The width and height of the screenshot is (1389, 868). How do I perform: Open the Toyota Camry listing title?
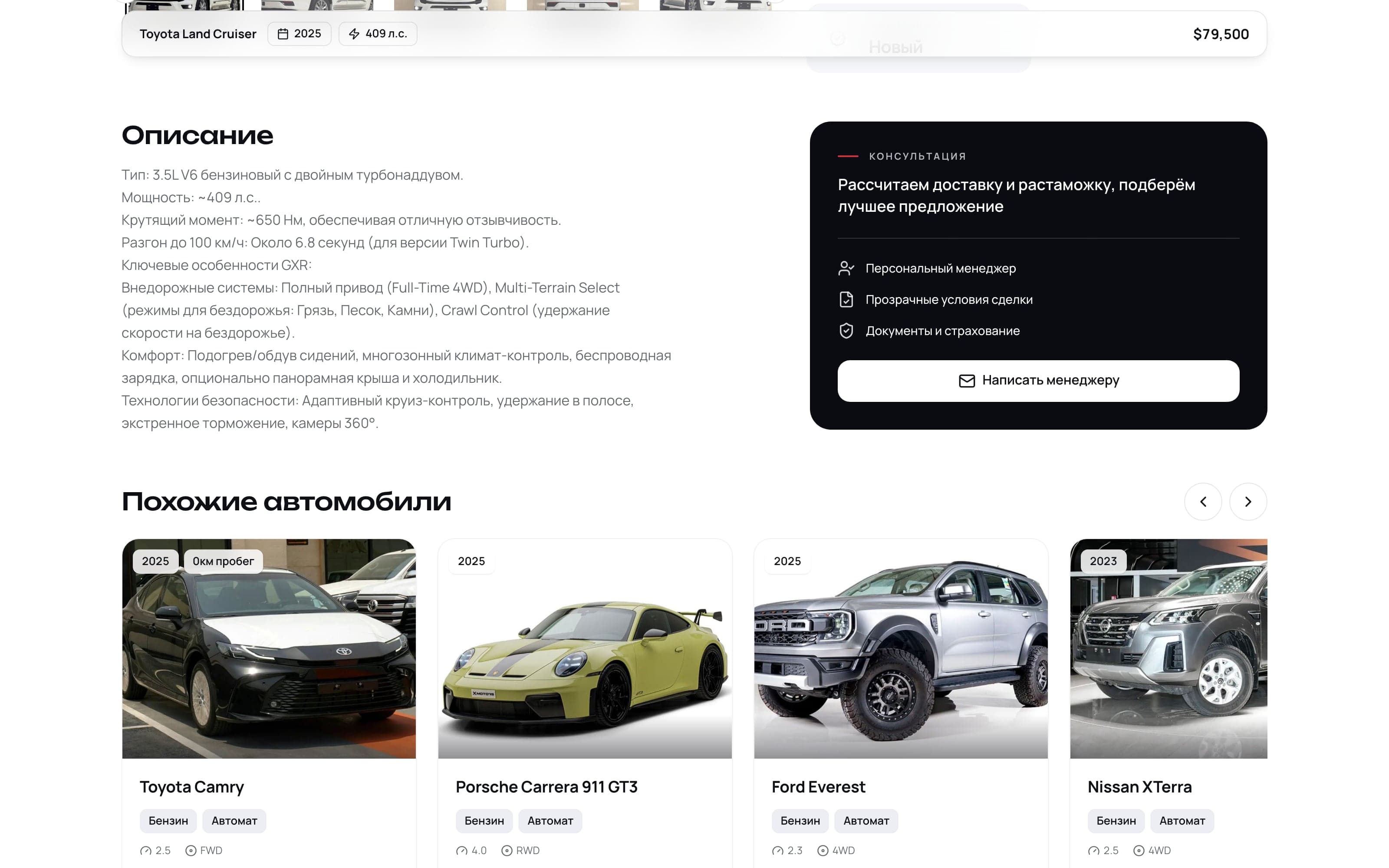(192, 786)
